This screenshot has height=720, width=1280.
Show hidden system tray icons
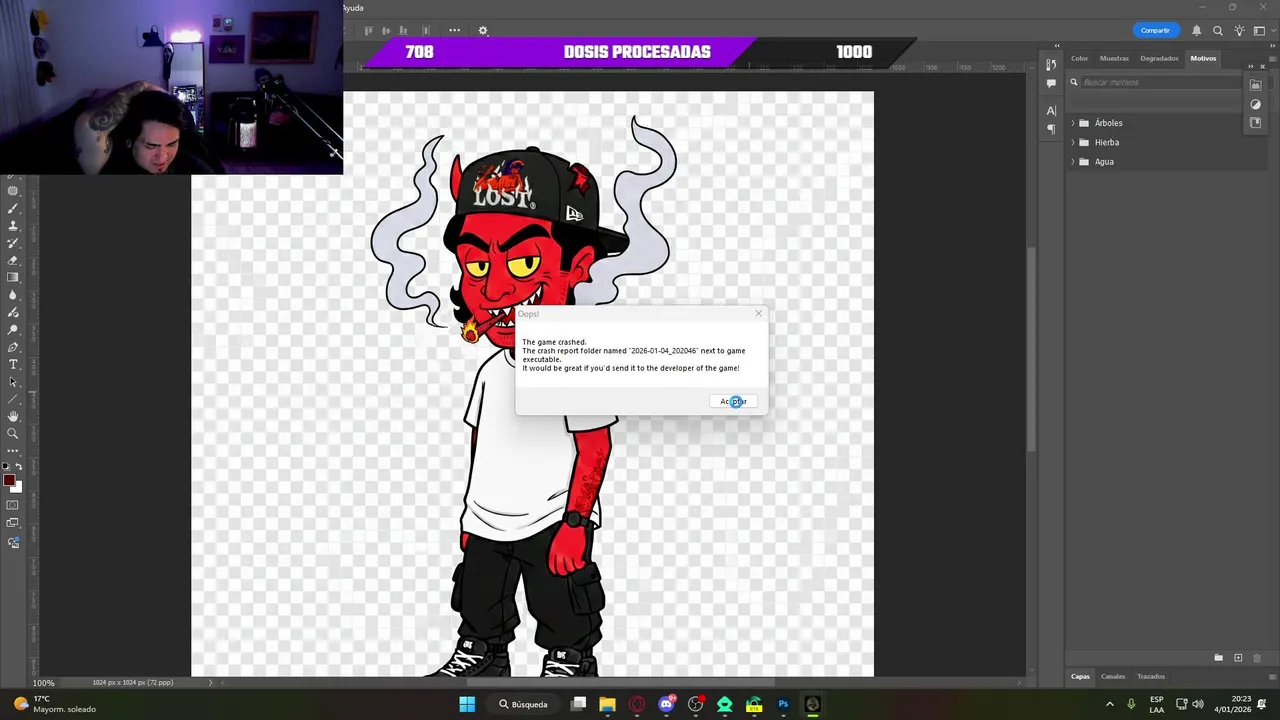1109,704
